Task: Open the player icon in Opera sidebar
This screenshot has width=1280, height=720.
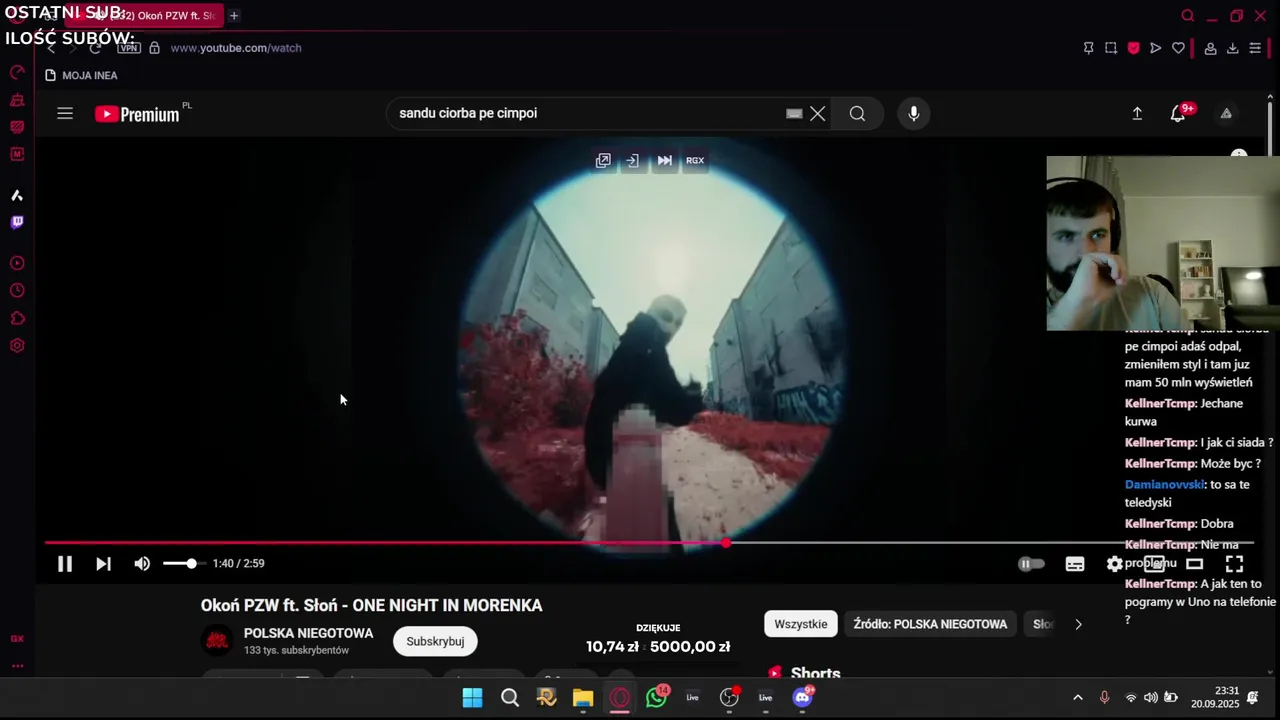Action: (17, 263)
